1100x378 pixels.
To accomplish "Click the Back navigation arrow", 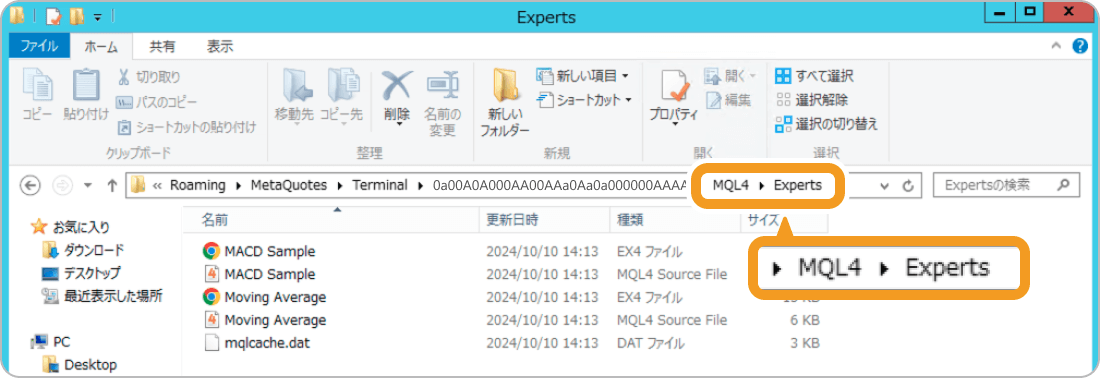I will tap(31, 185).
